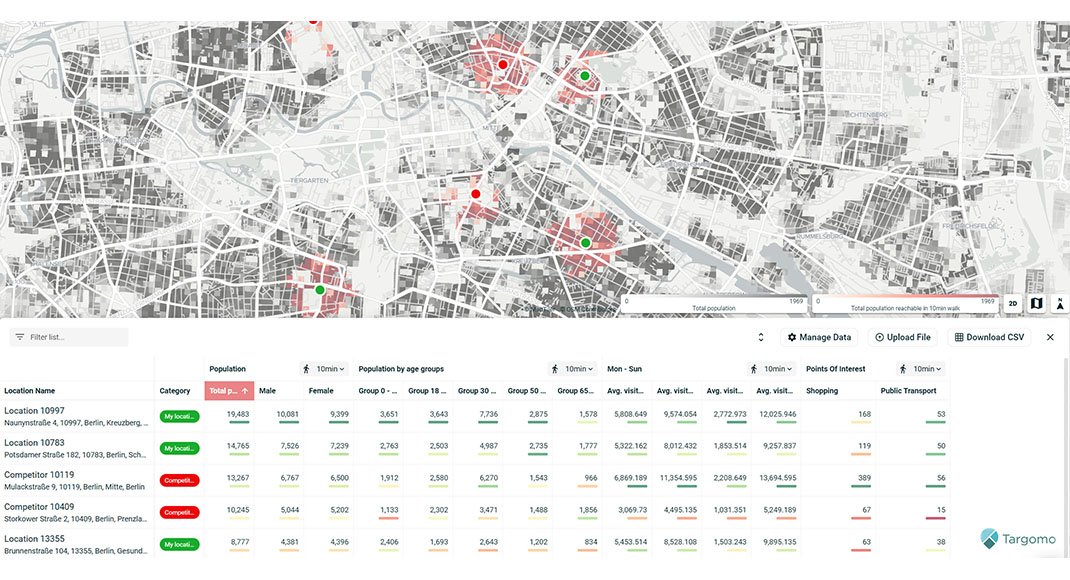Click My location badge for Location 10783
This screenshot has width=1070, height=580.
[179, 448]
